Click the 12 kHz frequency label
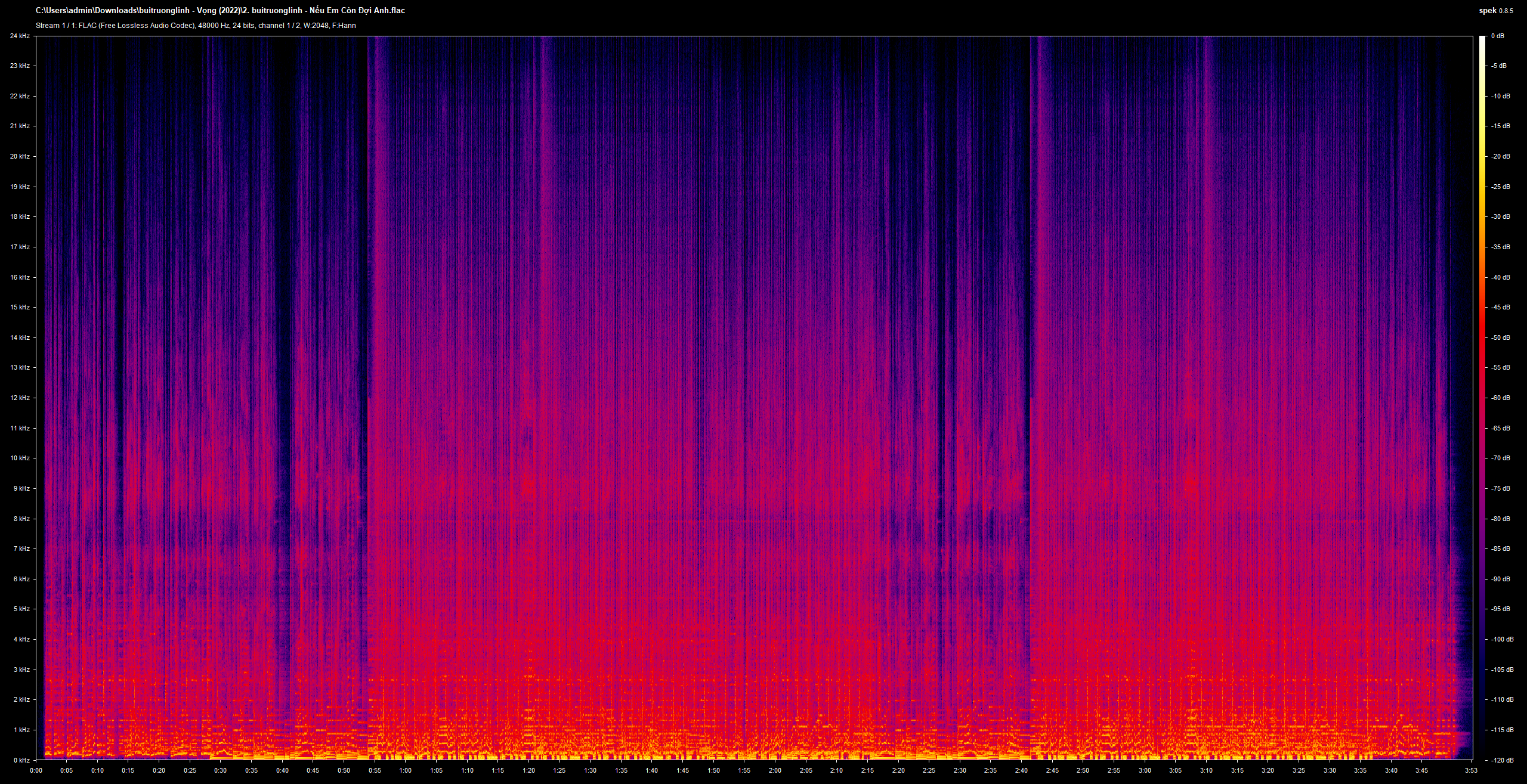Image resolution: width=1527 pixels, height=784 pixels. [20, 398]
